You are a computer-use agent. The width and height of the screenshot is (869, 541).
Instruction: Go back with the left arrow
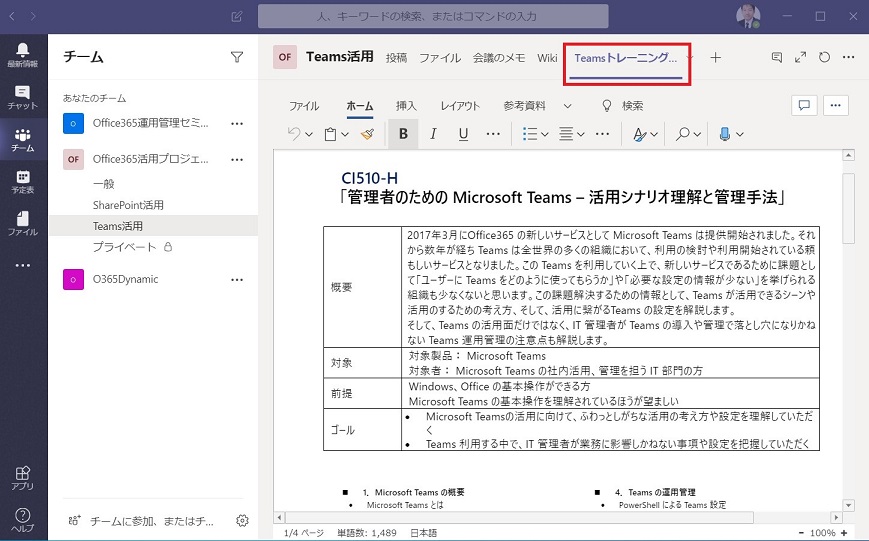(12, 16)
